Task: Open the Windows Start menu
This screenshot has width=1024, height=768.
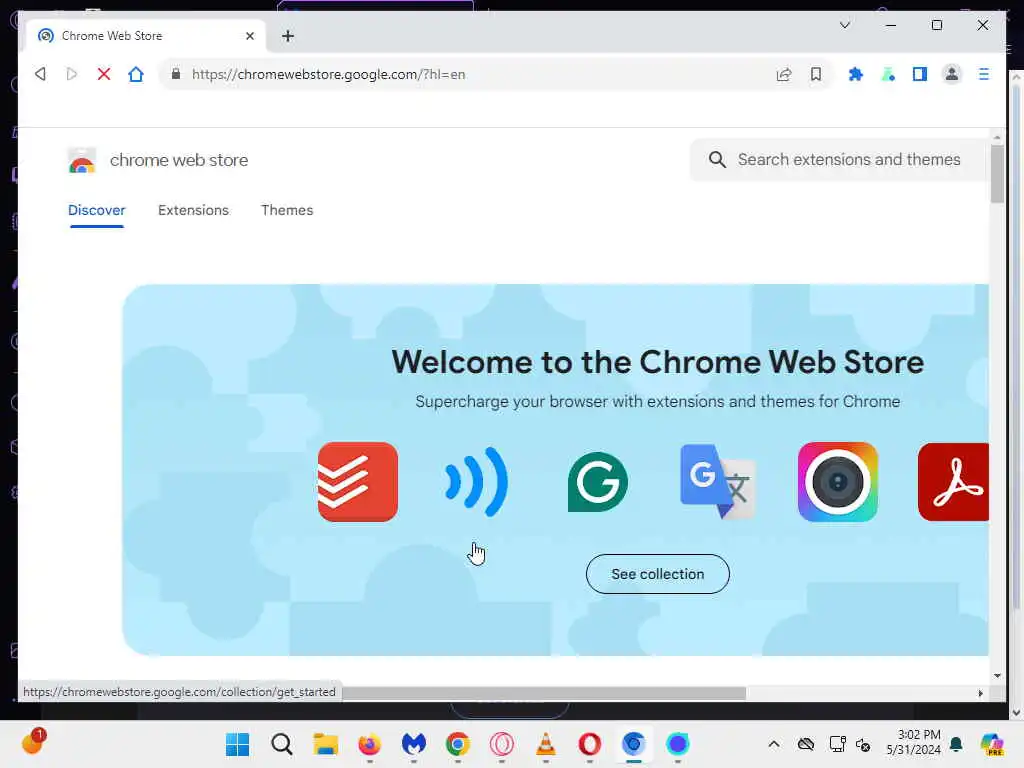Action: tap(238, 744)
